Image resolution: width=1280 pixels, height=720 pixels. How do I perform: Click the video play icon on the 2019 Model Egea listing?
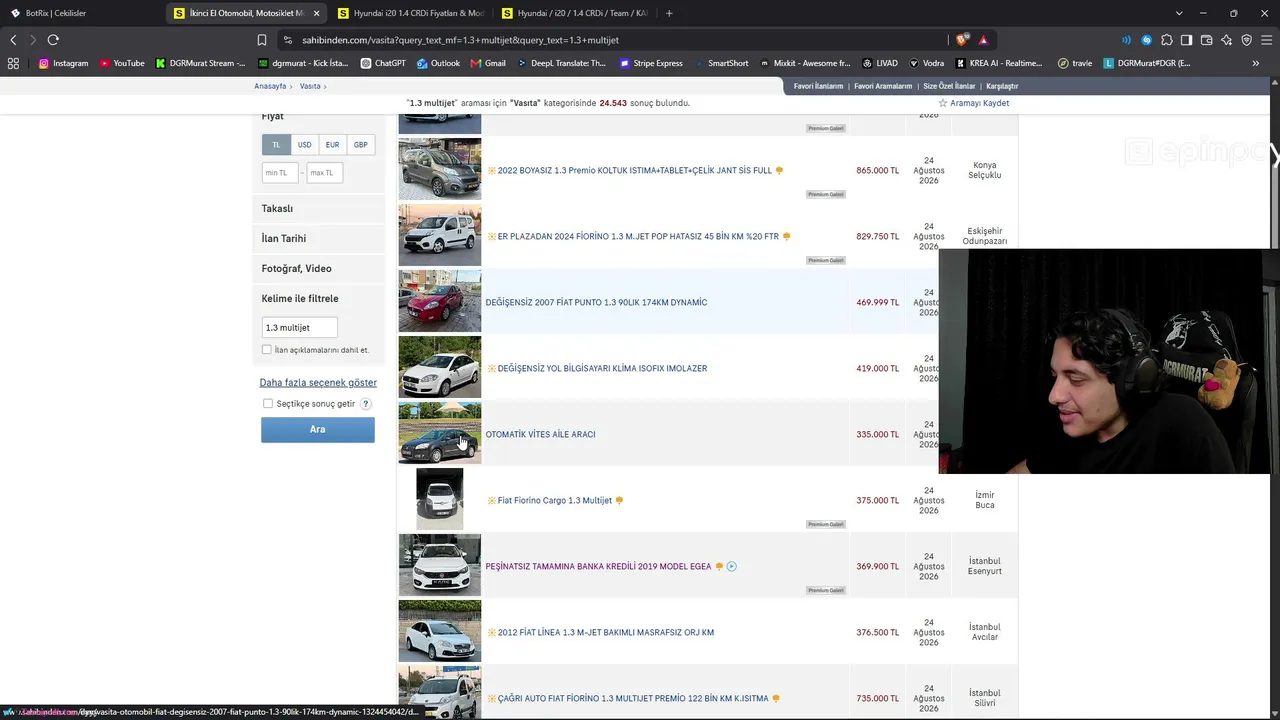732,566
